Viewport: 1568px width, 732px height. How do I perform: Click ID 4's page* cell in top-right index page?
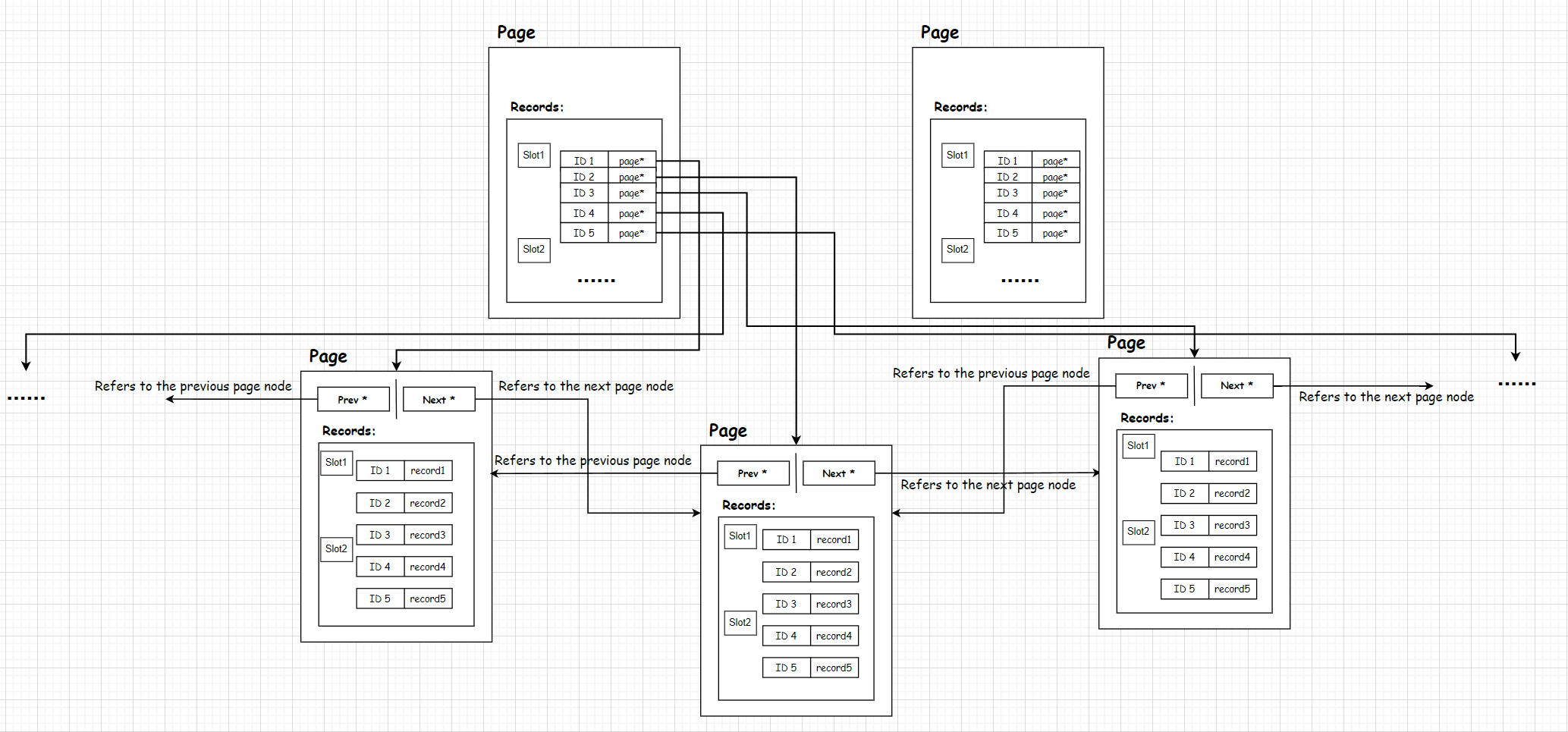click(x=1054, y=213)
